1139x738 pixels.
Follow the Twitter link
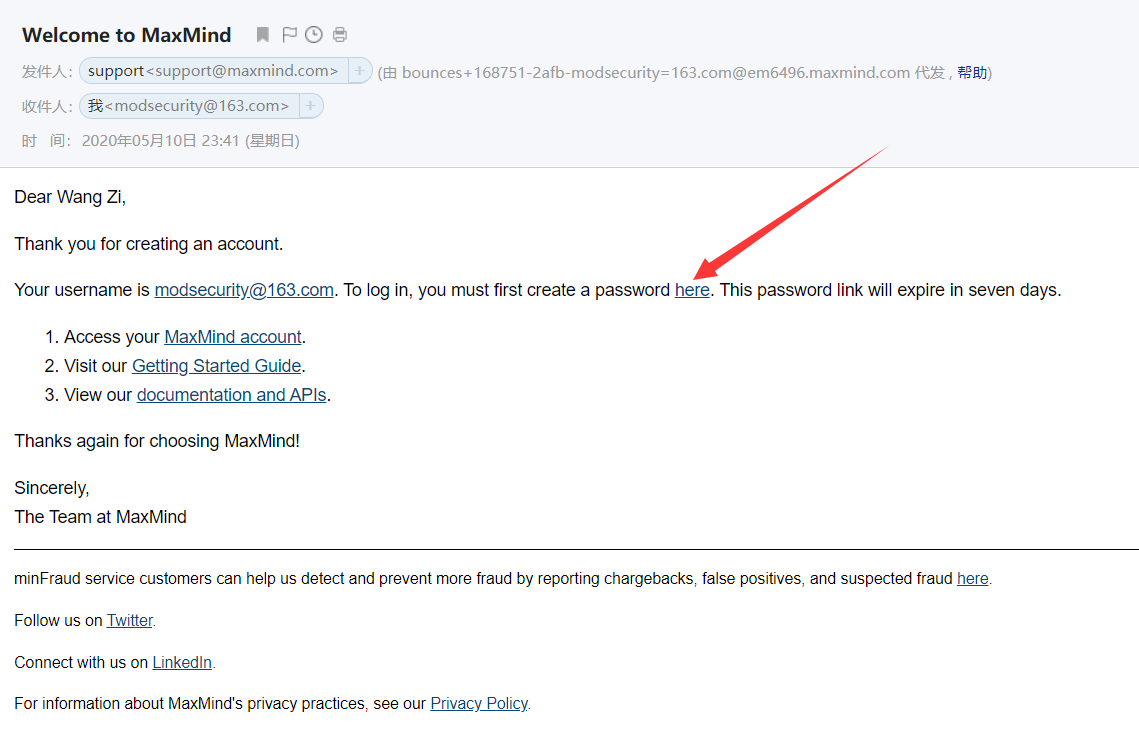(130, 621)
